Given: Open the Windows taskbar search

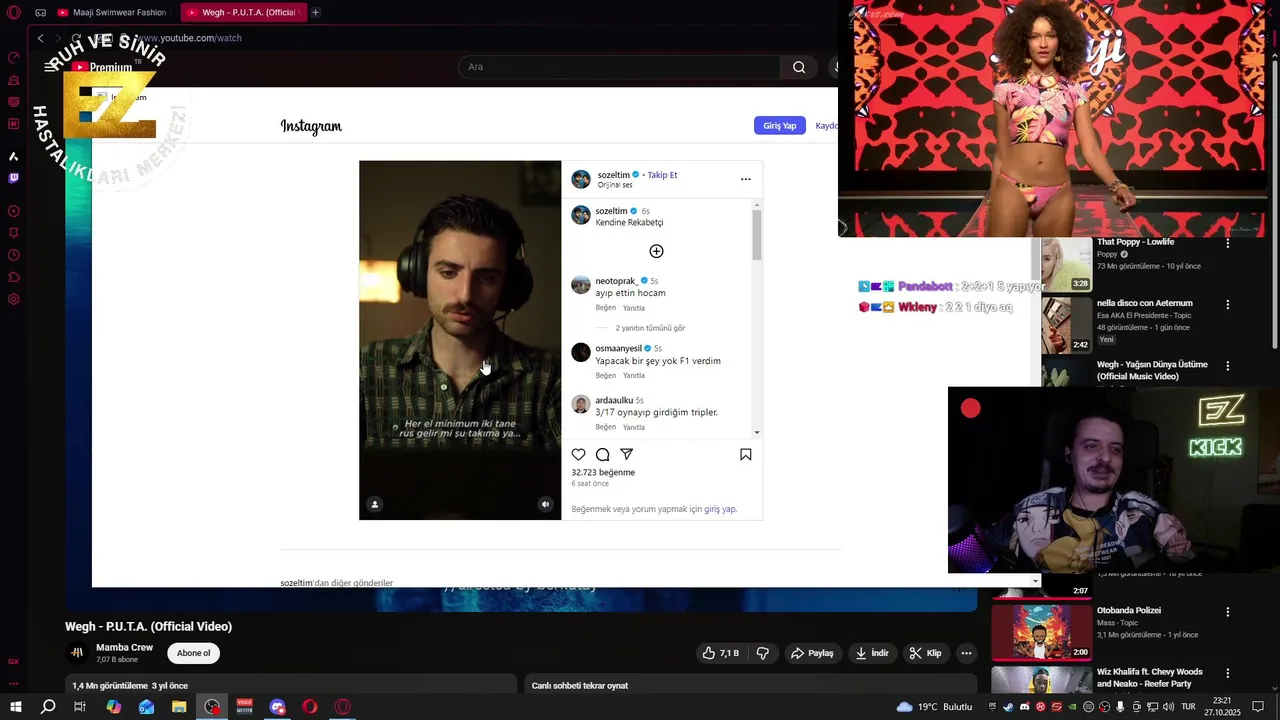Looking at the screenshot, I should (x=48, y=707).
